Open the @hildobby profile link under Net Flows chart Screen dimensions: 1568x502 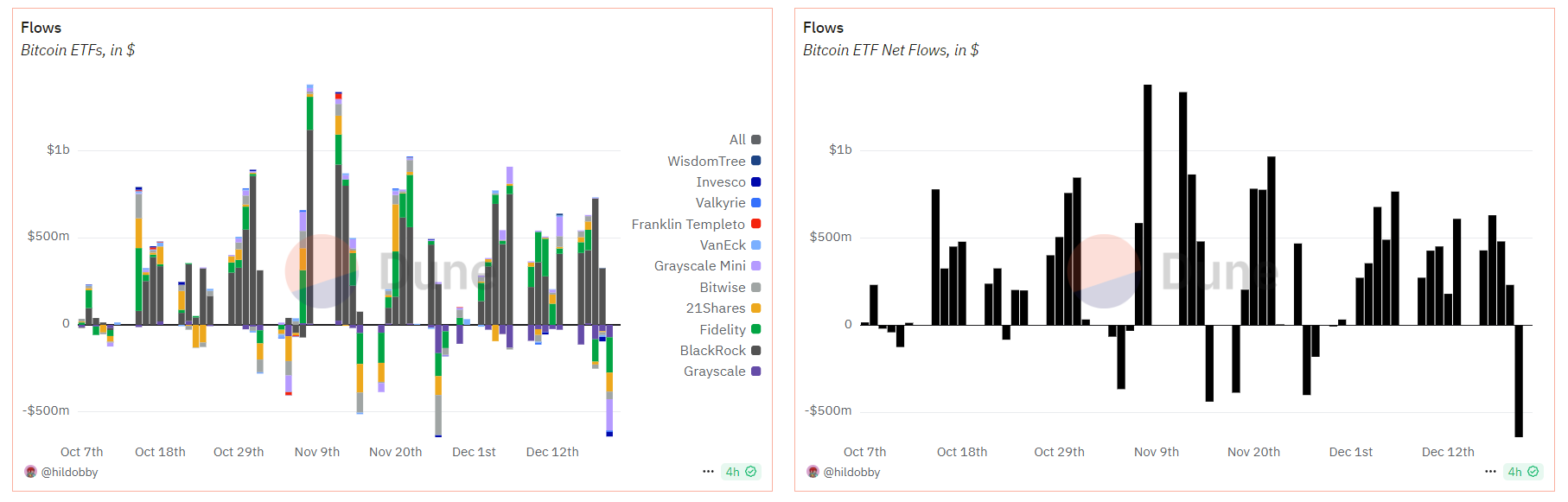pos(852,472)
